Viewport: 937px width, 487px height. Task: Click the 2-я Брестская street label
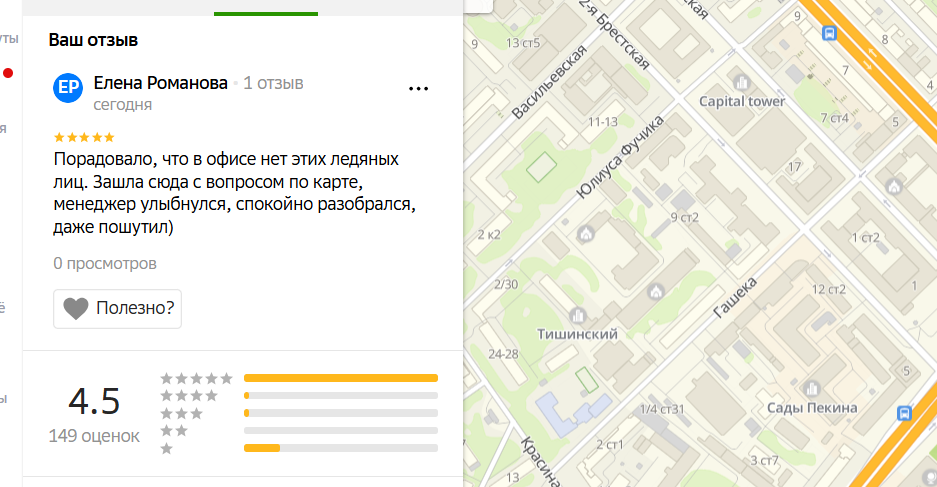614,35
